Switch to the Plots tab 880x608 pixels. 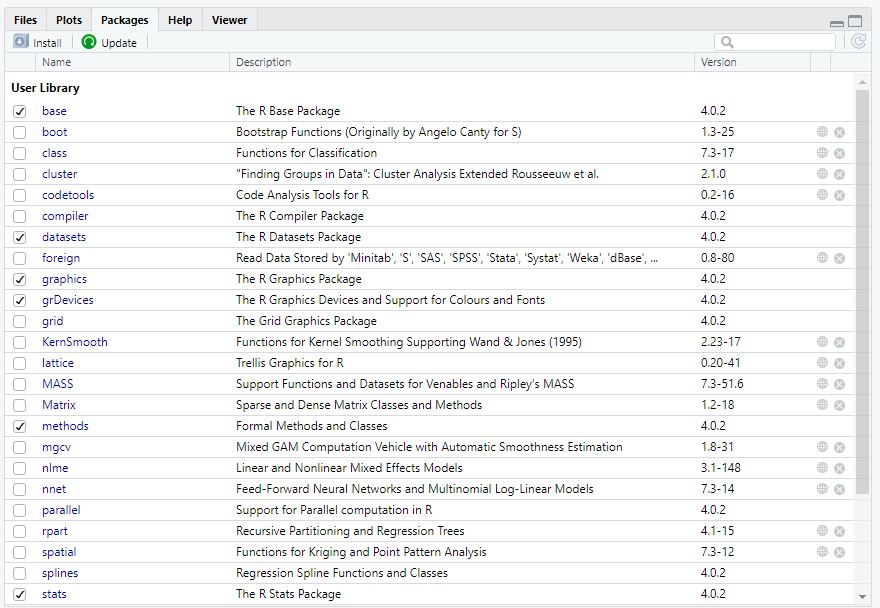pos(68,19)
